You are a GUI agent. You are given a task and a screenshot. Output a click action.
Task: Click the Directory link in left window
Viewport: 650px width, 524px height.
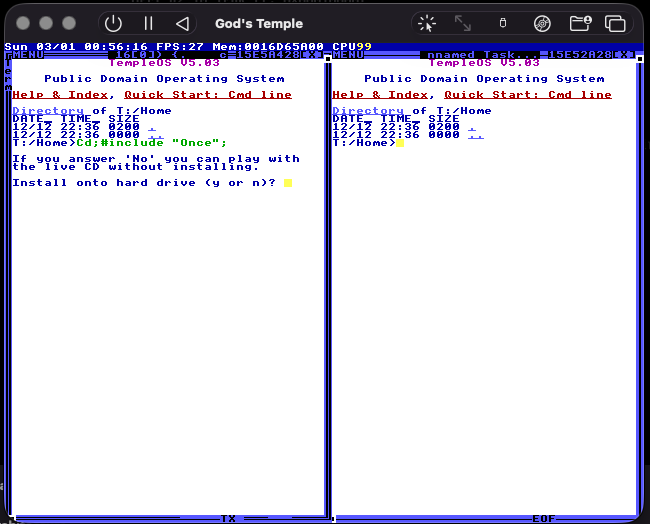coord(48,111)
